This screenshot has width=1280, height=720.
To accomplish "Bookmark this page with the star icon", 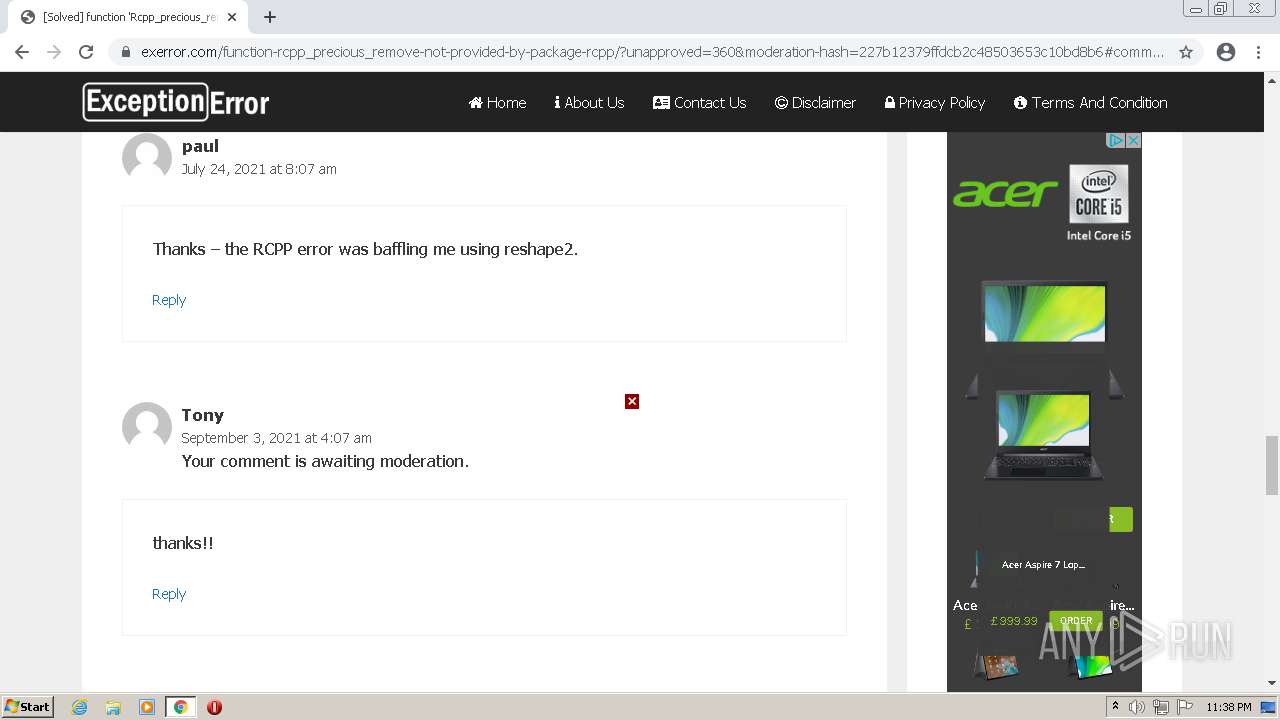I will point(1186,52).
